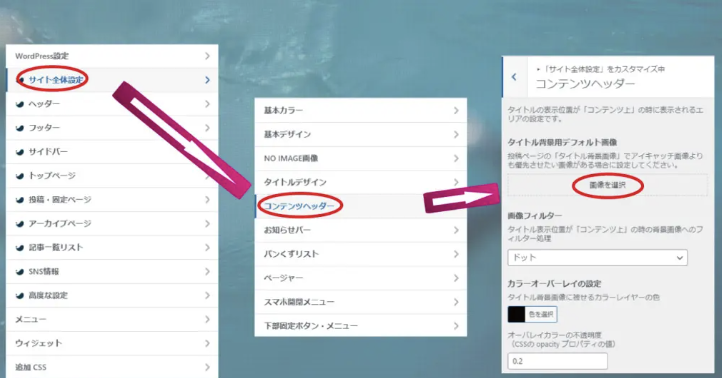Click the SWELL icon beside フッター

20,128
